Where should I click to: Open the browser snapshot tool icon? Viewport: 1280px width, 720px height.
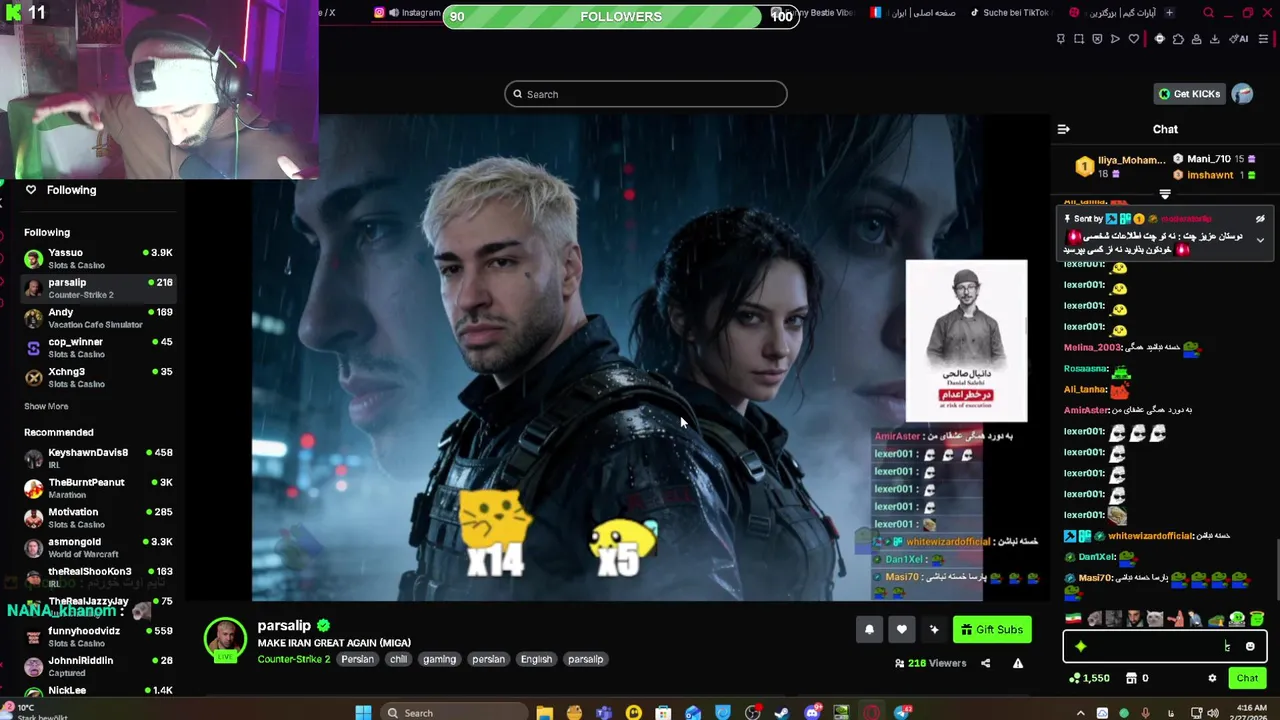coord(1079,39)
